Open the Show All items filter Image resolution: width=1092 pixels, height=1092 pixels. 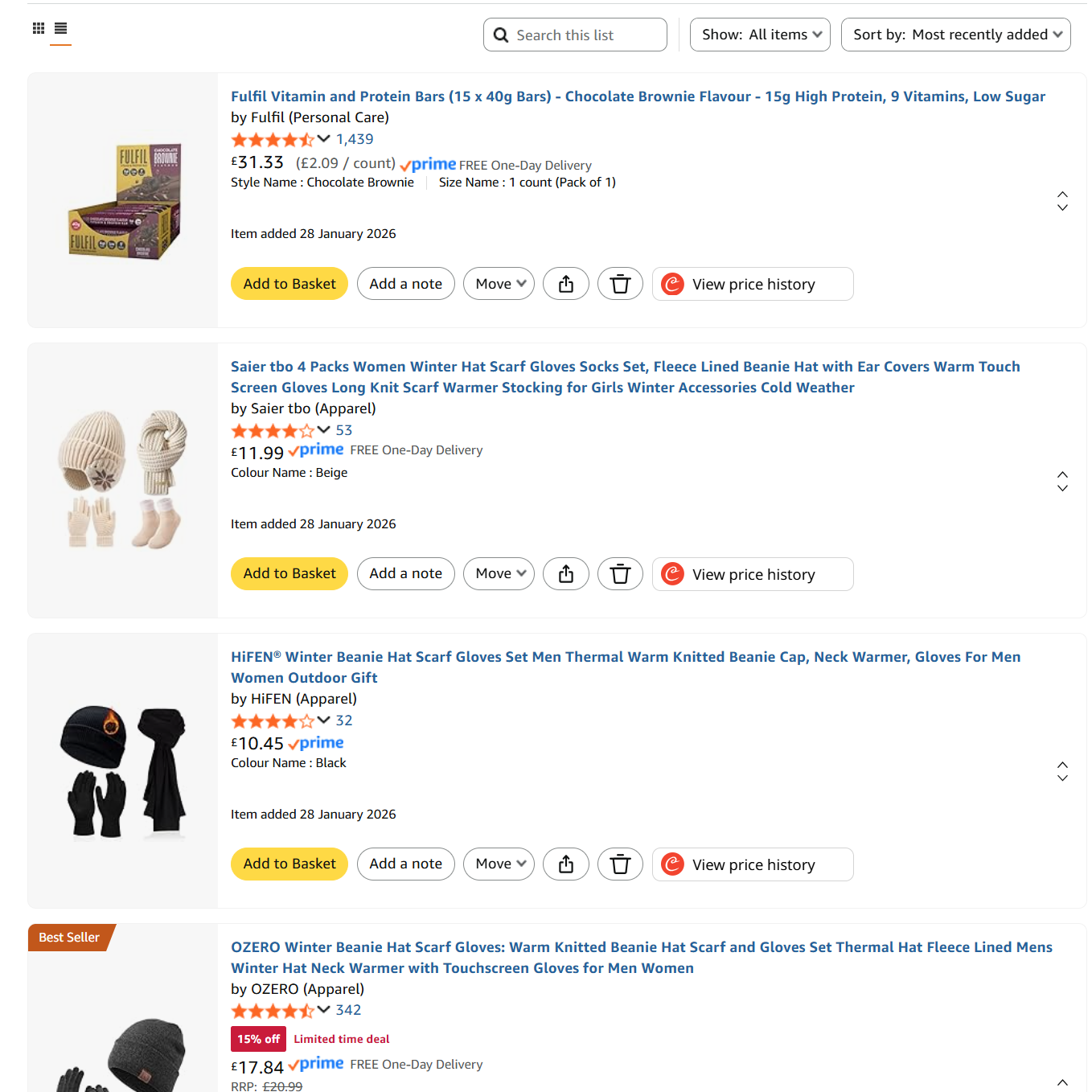(x=760, y=35)
